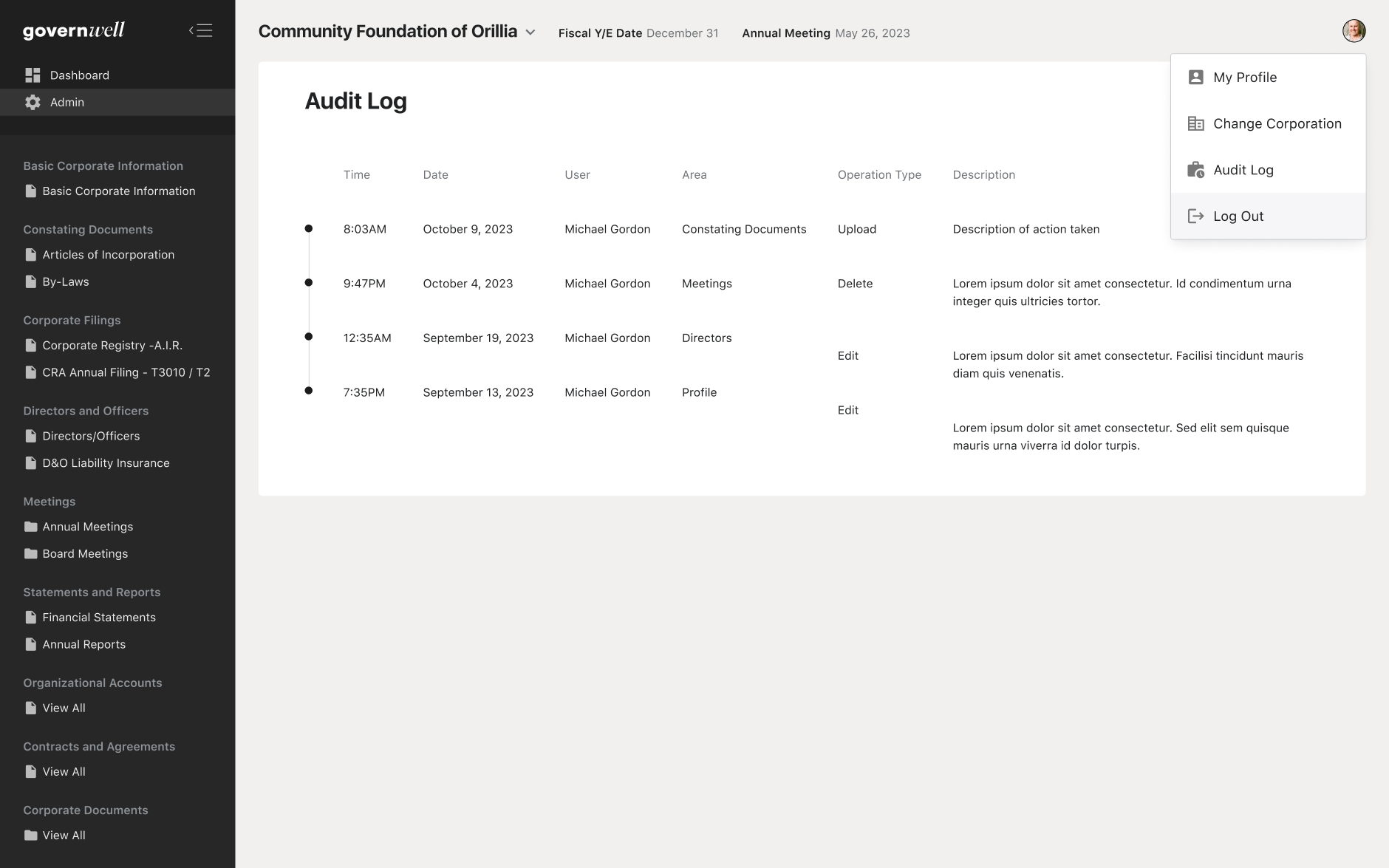
Task: Choose Log Out in the profile menu
Action: coord(1238,216)
